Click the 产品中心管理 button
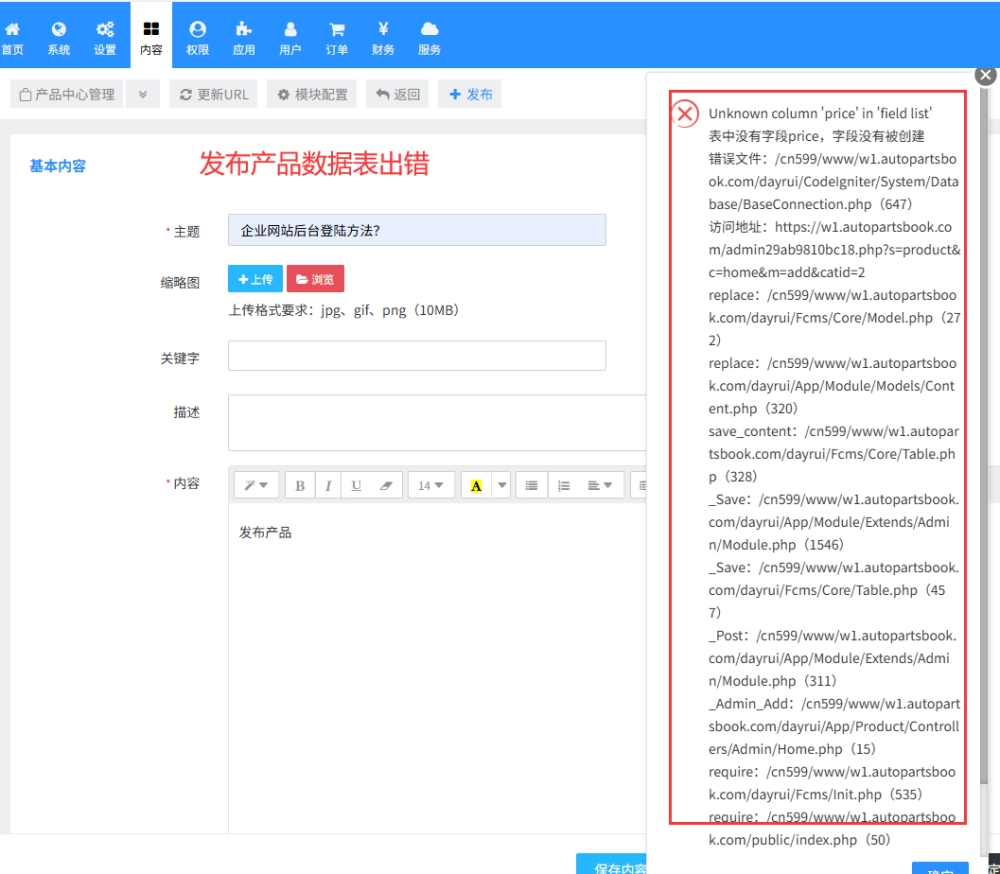 click(x=66, y=94)
